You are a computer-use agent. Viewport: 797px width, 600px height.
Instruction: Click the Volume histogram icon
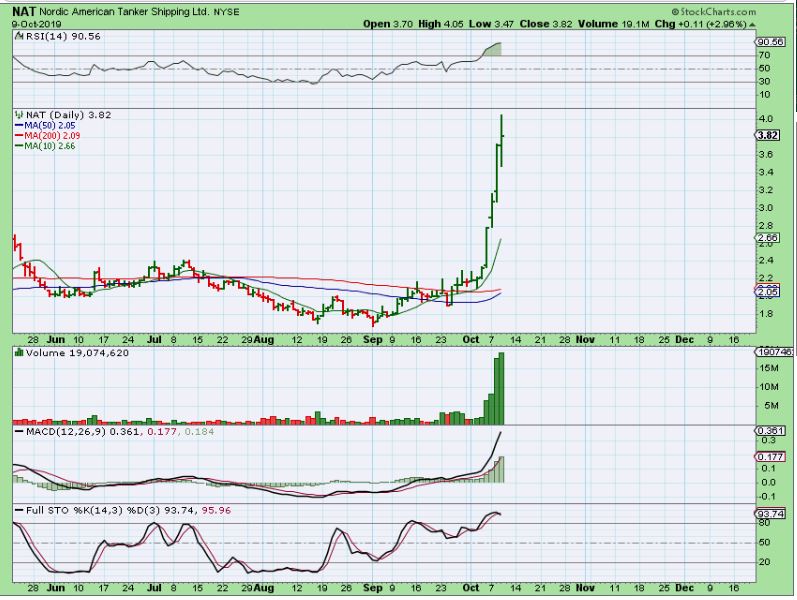pos(19,352)
